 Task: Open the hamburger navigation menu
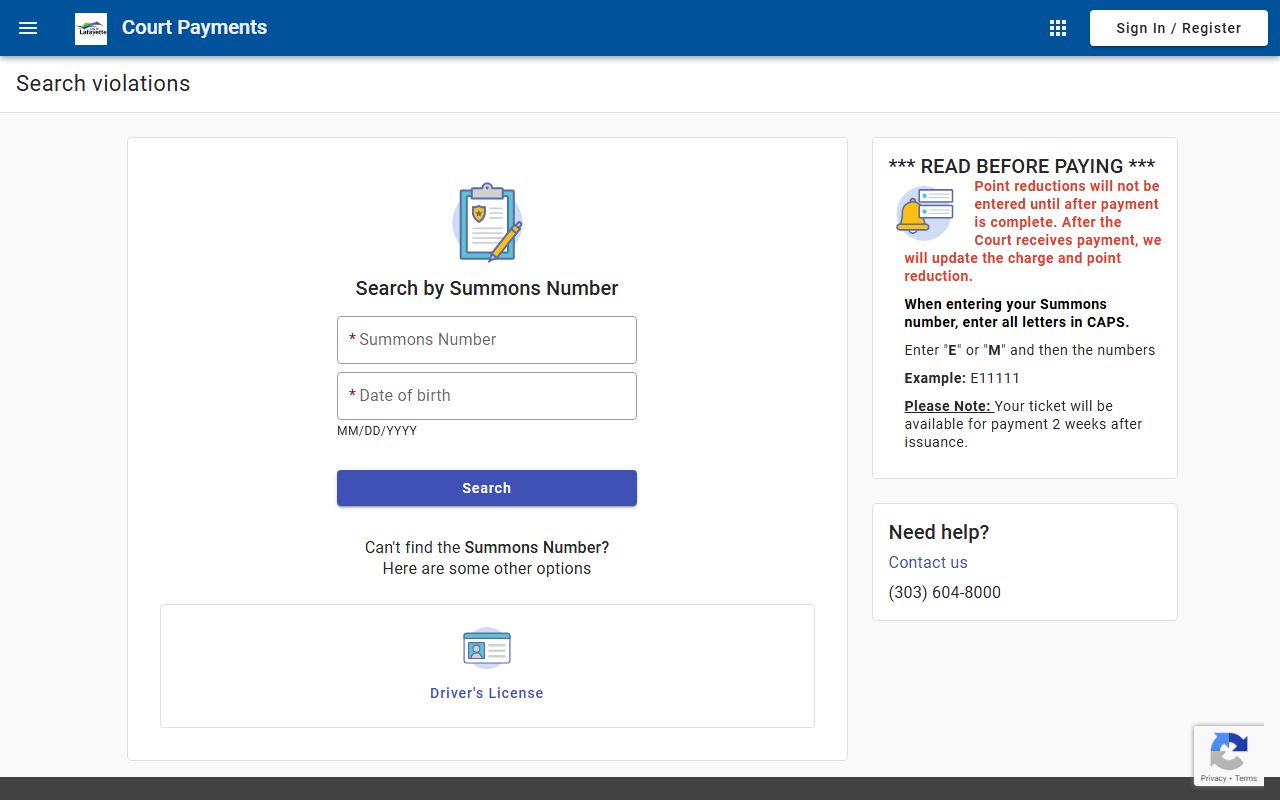(28, 28)
